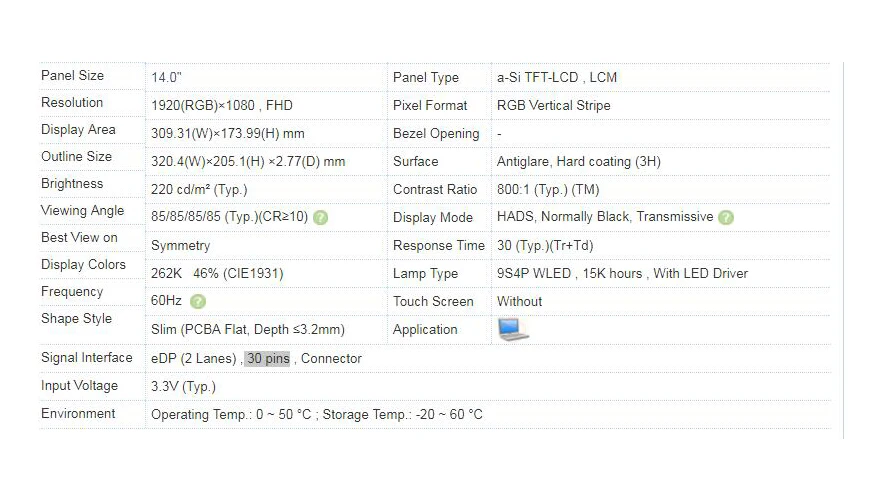
Task: Click the 'Touch Screen' label
Action: pos(433,301)
